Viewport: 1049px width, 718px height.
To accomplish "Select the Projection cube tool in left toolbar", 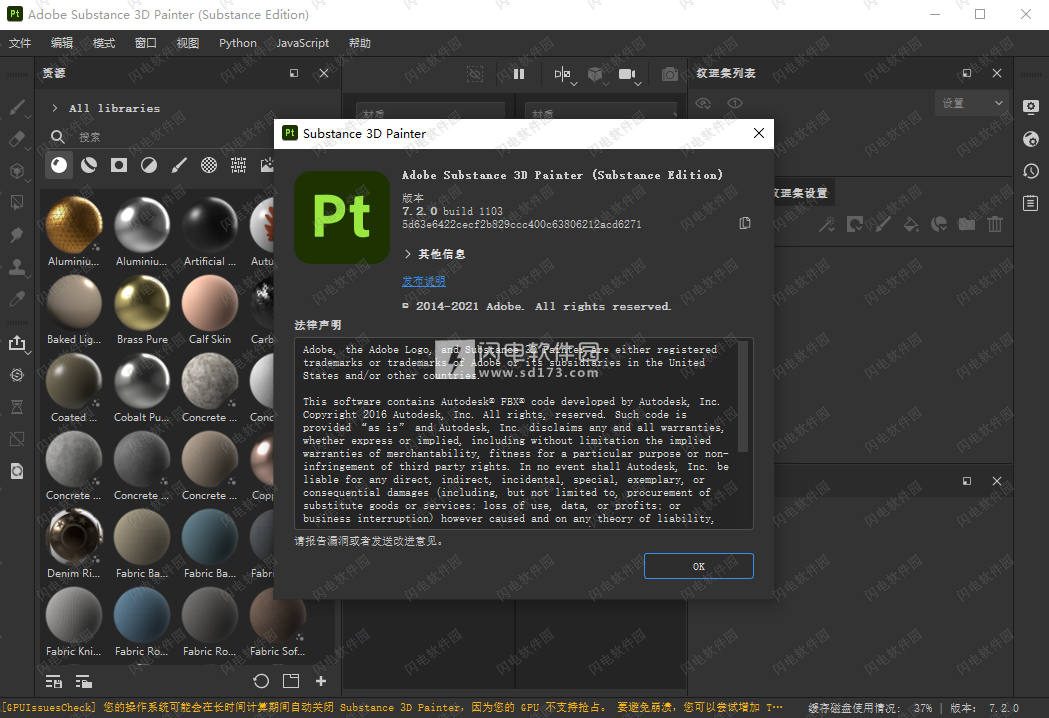I will coord(17,171).
